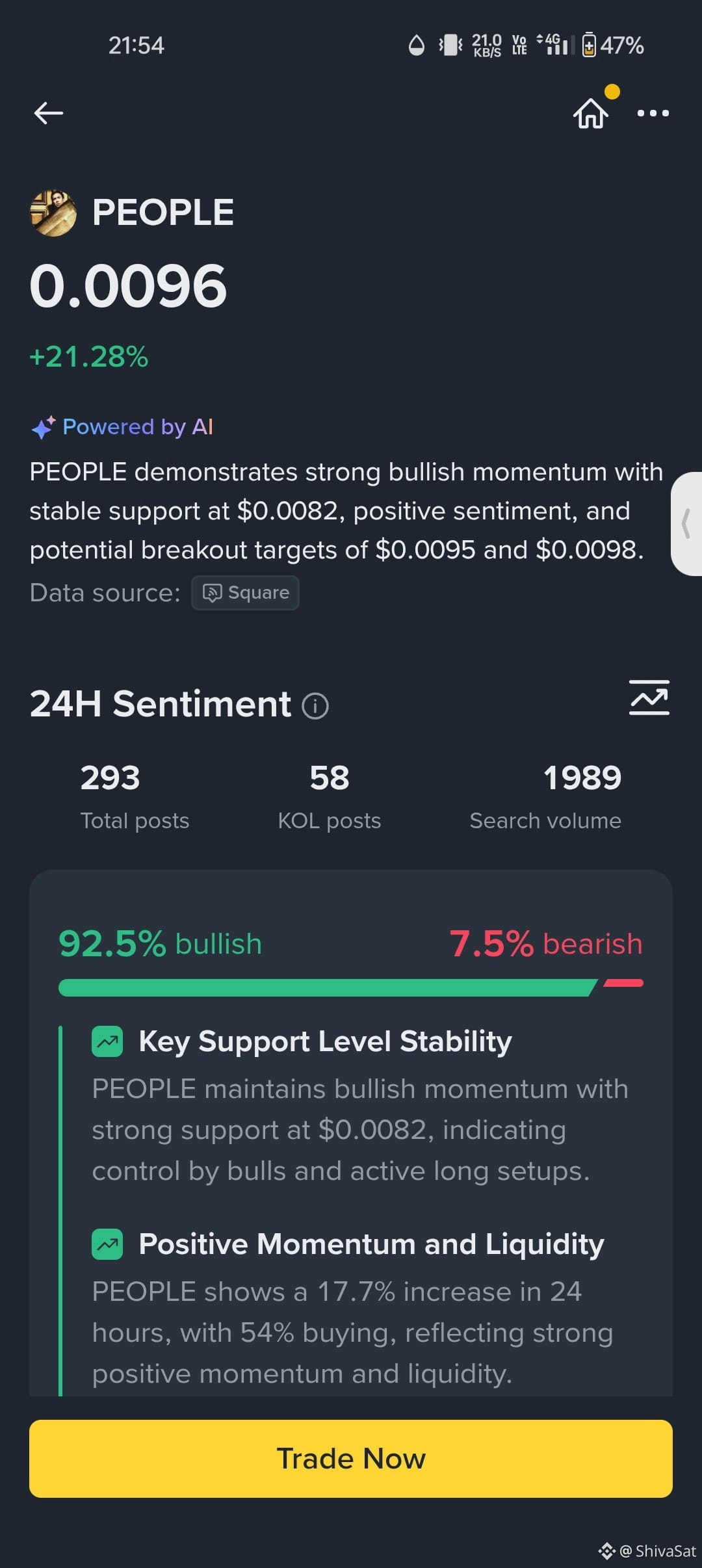Tap the Positive Momentum and Liquidity icon
702x1568 pixels.
coord(107,1244)
